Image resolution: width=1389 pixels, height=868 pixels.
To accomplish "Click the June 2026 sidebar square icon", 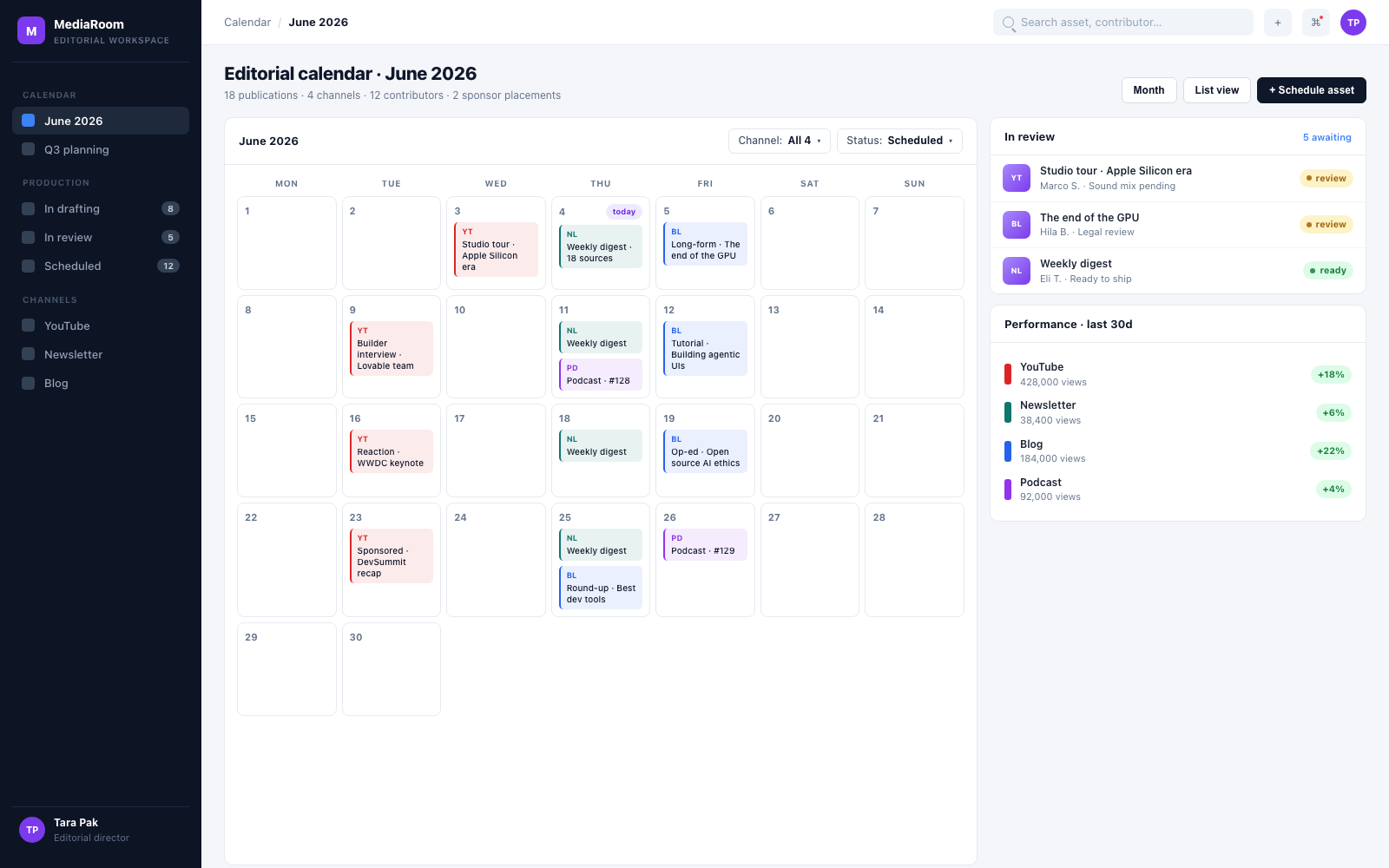I will point(29,121).
